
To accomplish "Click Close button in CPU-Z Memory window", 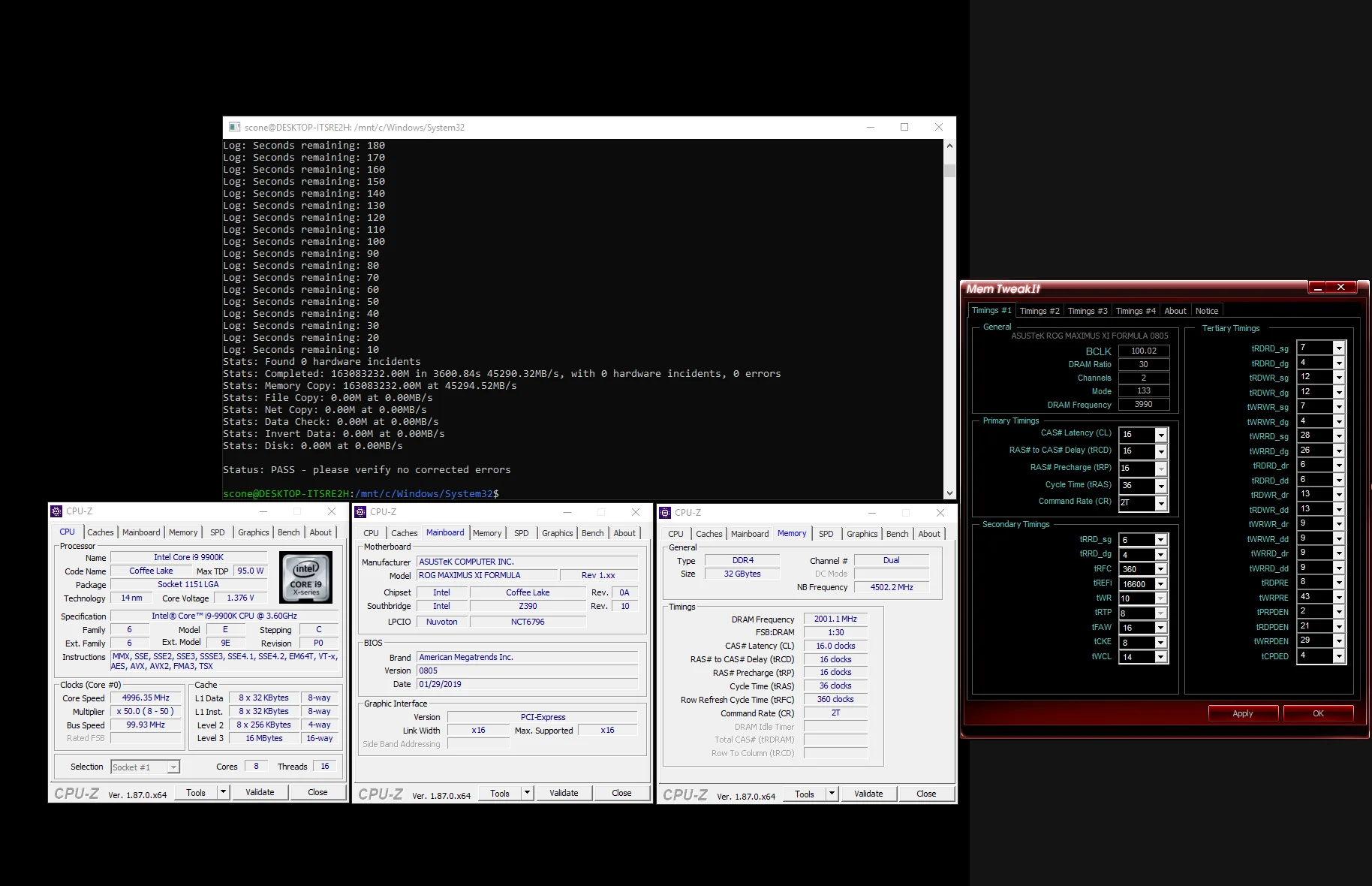I will (926, 794).
